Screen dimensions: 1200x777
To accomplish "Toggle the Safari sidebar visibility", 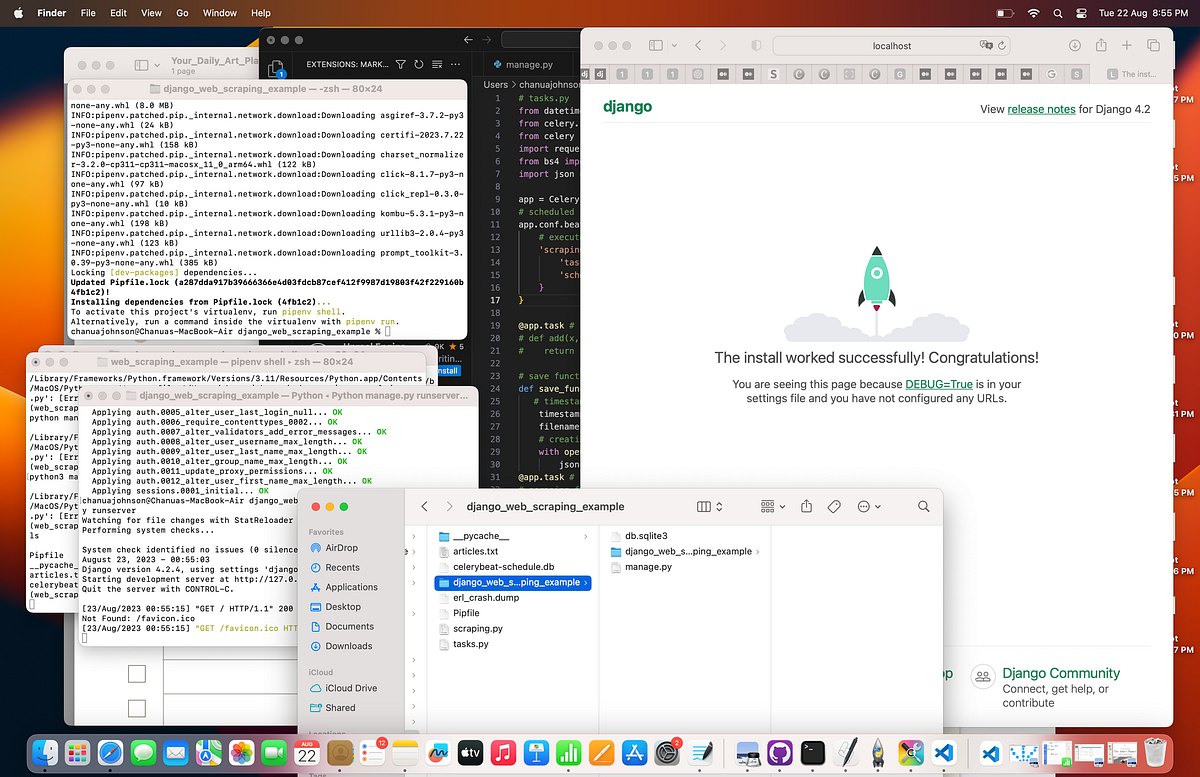I will pos(656,45).
